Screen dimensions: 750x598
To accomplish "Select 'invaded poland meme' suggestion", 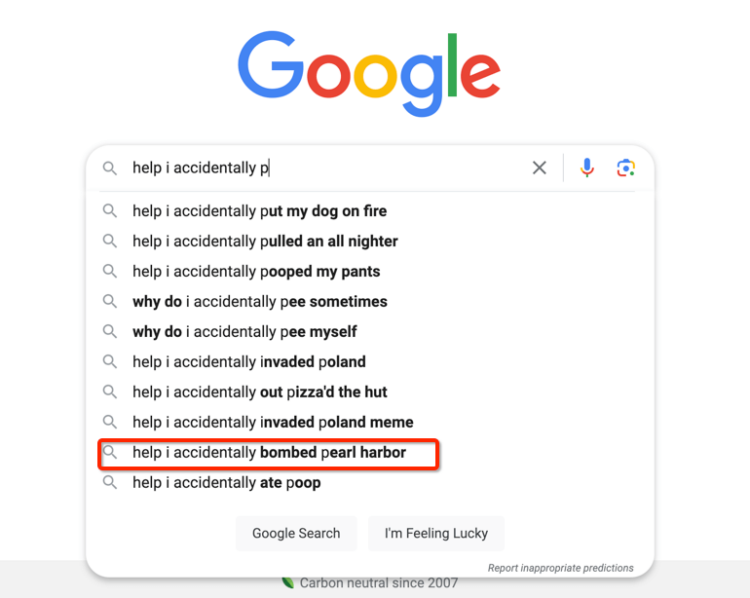I will pos(272,422).
